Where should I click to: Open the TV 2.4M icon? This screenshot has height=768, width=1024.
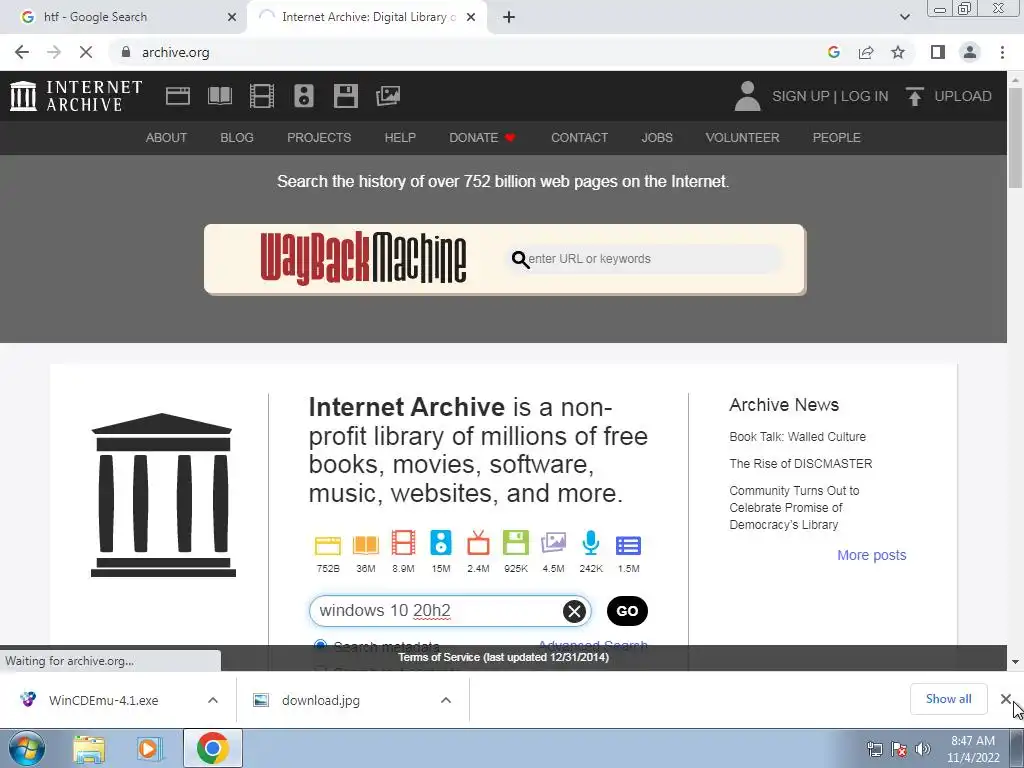click(478, 543)
